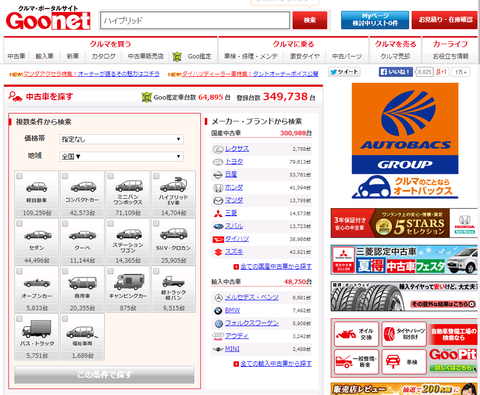Click the Google +1 button
480x395 pixels.
pyautogui.click(x=441, y=72)
